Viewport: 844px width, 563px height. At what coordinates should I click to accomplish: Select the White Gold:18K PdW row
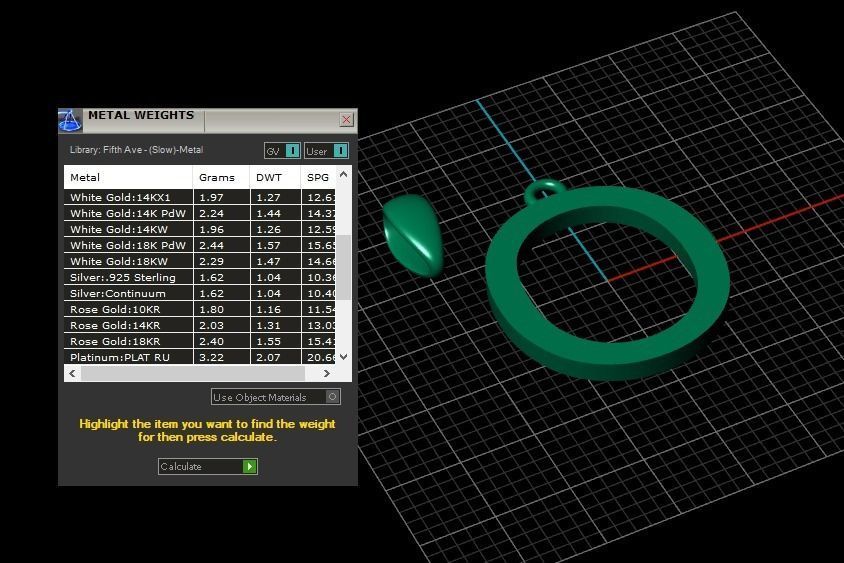(200, 245)
